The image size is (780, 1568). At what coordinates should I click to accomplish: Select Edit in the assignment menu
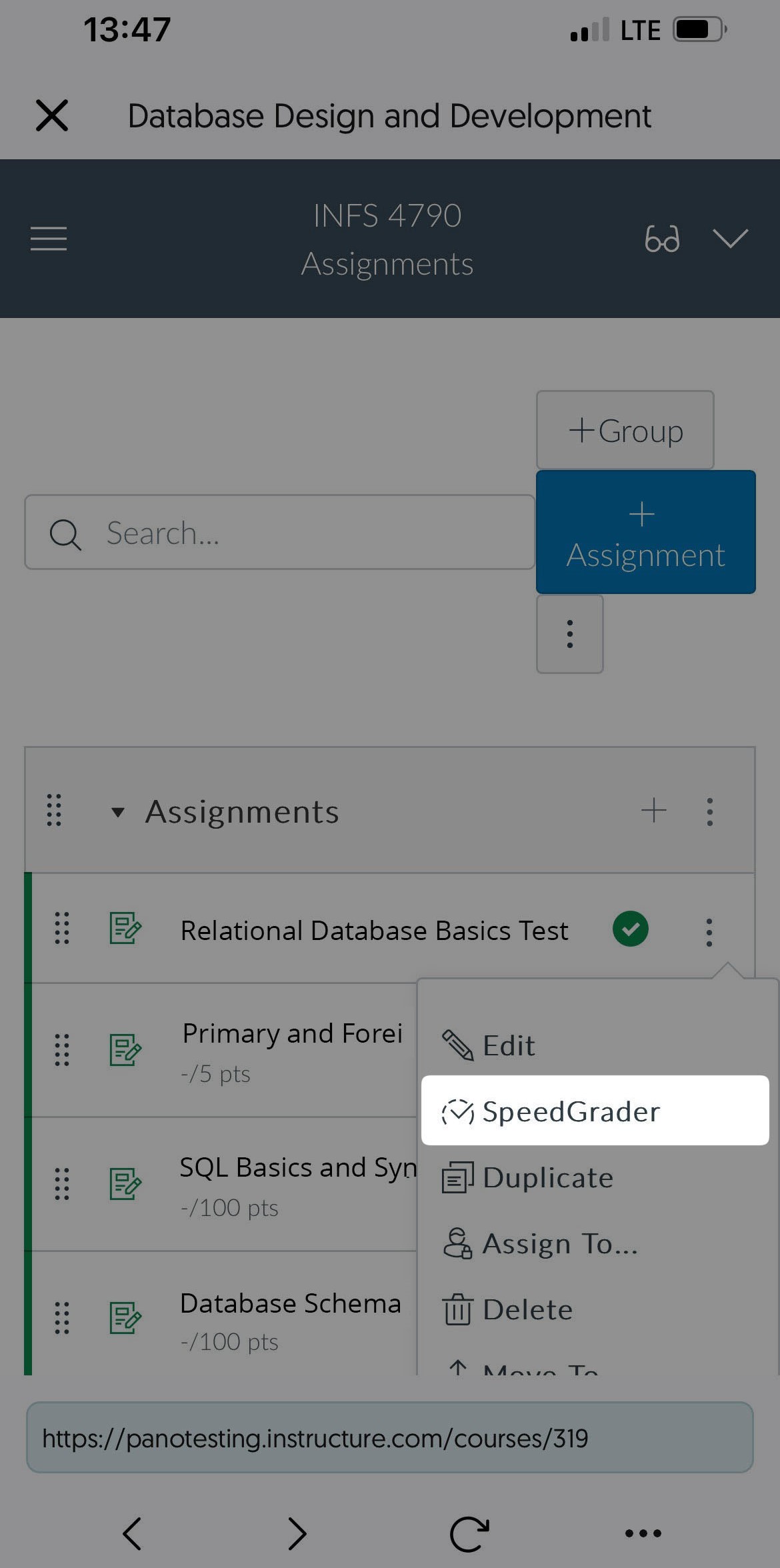point(508,1046)
